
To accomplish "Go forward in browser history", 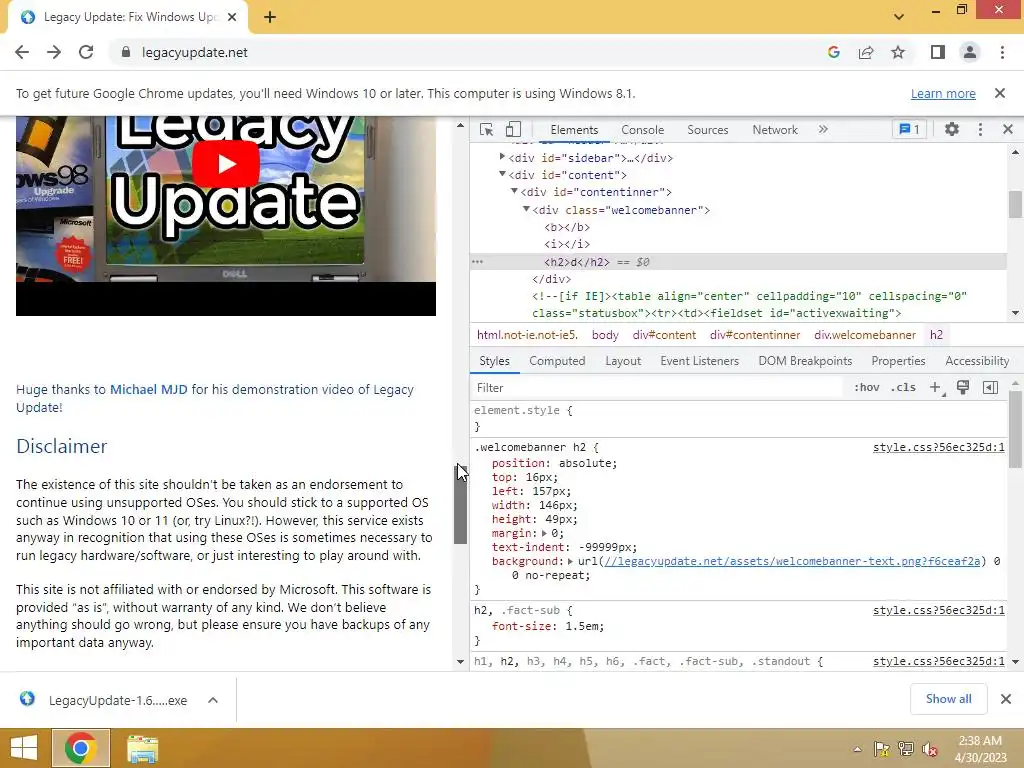I will tap(54, 52).
